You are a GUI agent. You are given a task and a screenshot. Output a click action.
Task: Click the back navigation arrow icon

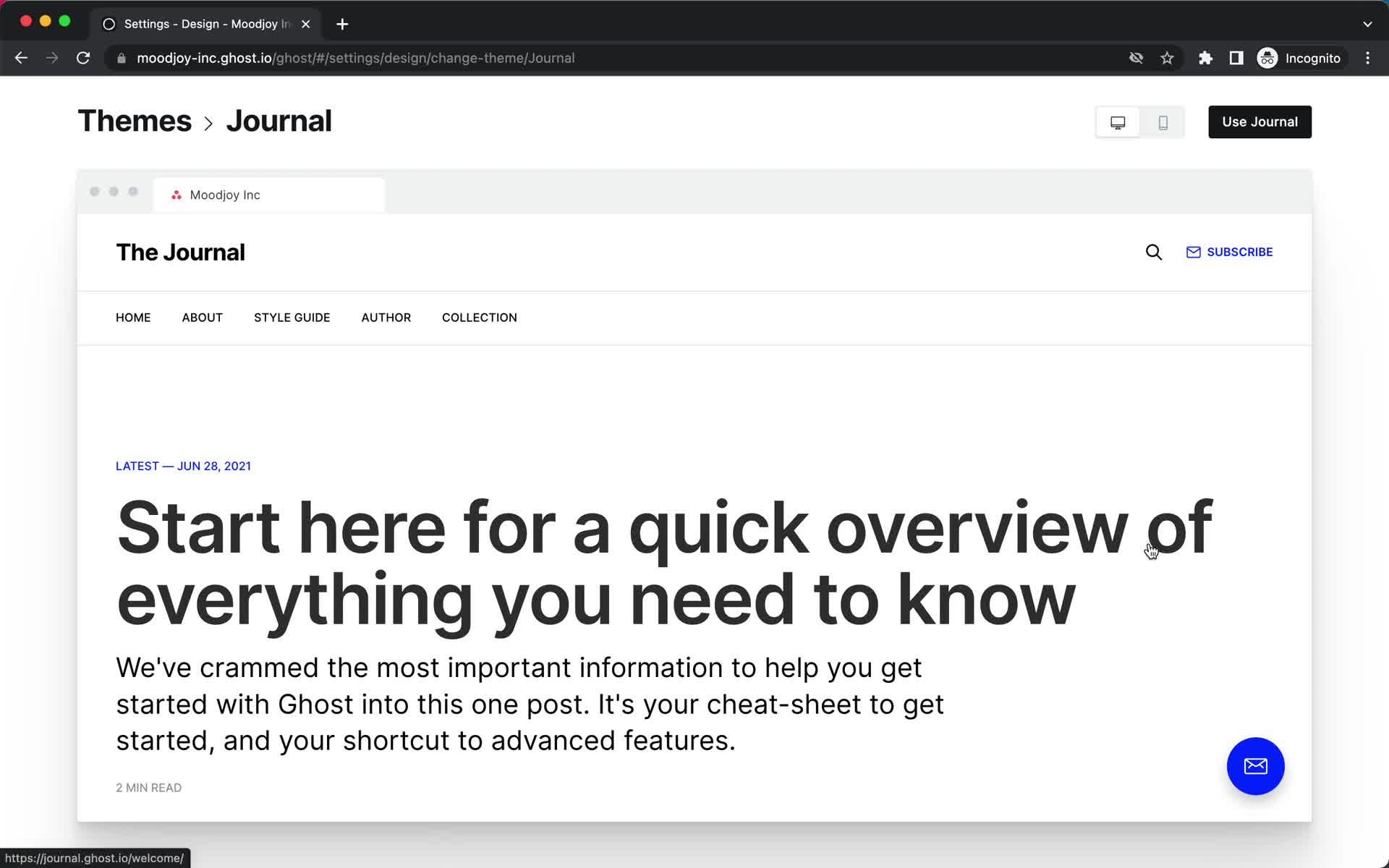(x=21, y=58)
